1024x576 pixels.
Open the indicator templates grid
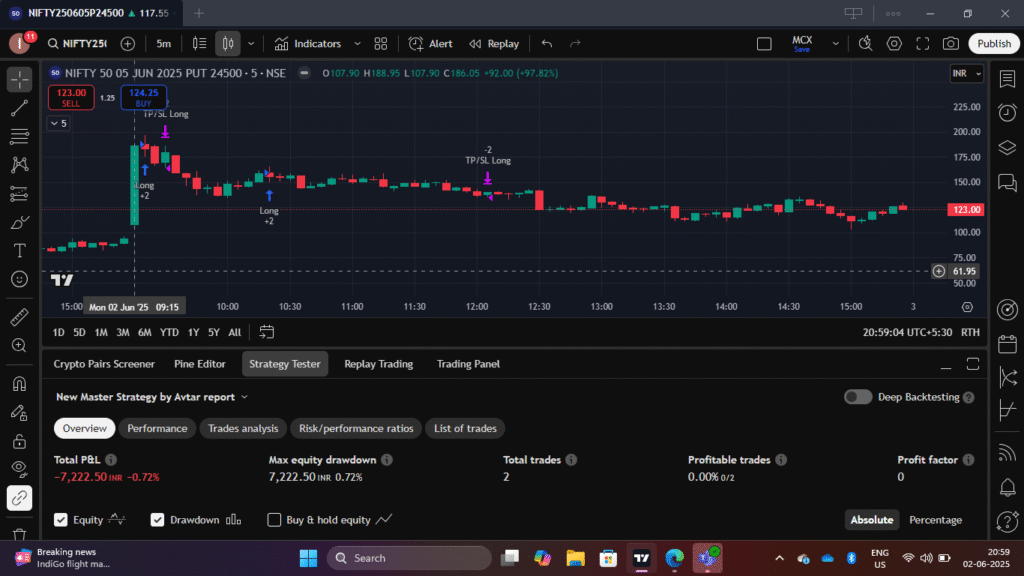coord(381,44)
